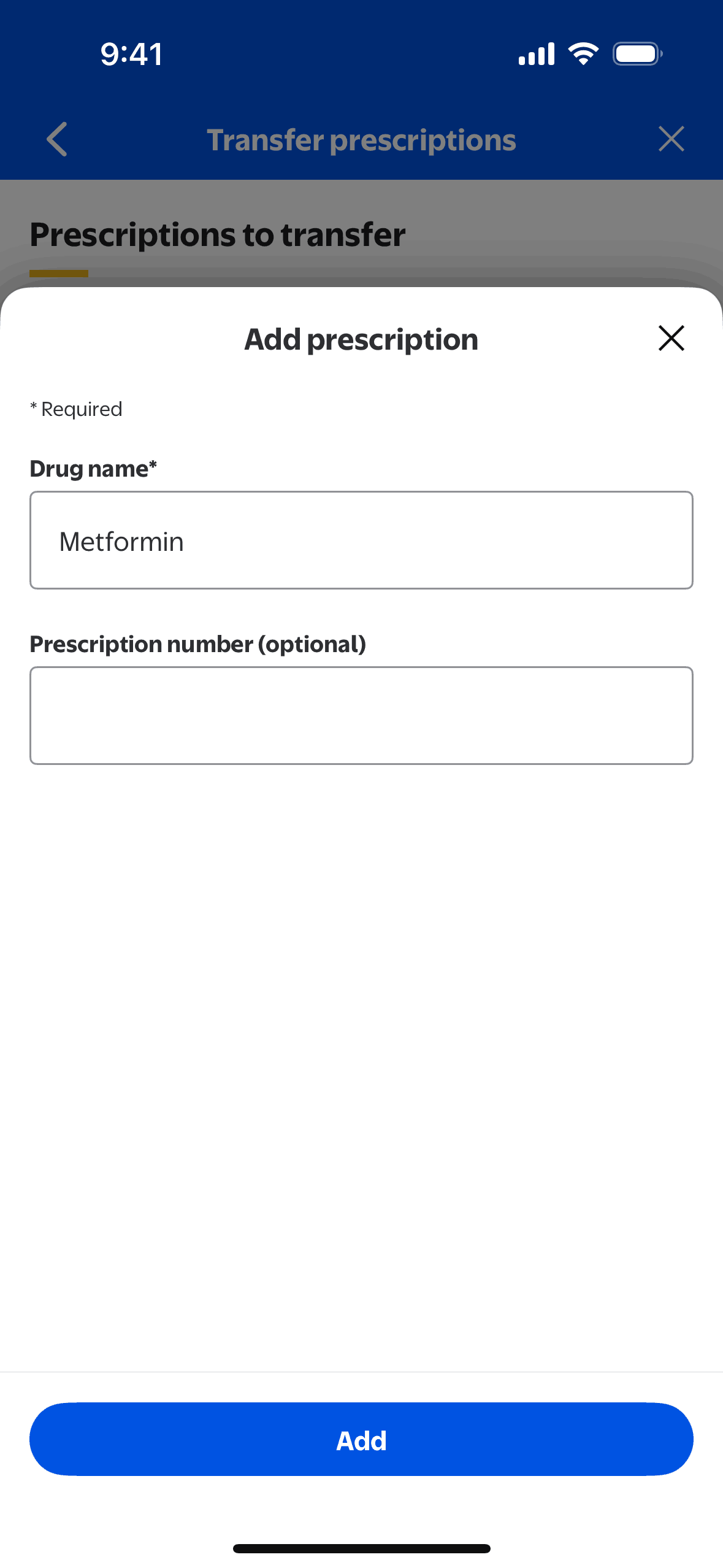Tap the 9:41 clock in the status bar
Screen dimensions: 723x1568
132,54
